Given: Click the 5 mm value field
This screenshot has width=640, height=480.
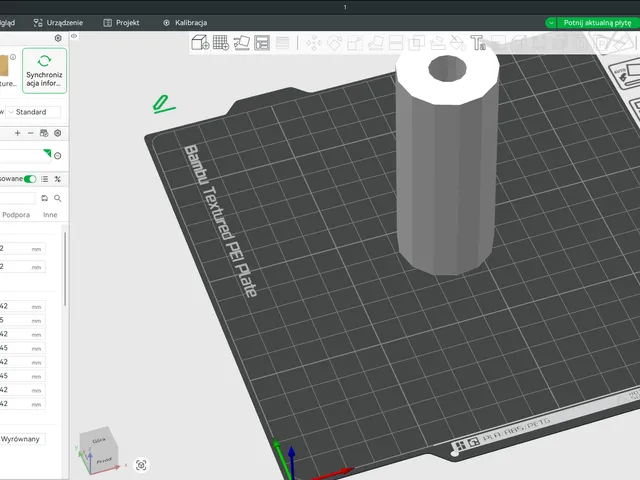Looking at the screenshot, I should click(x=22, y=320).
